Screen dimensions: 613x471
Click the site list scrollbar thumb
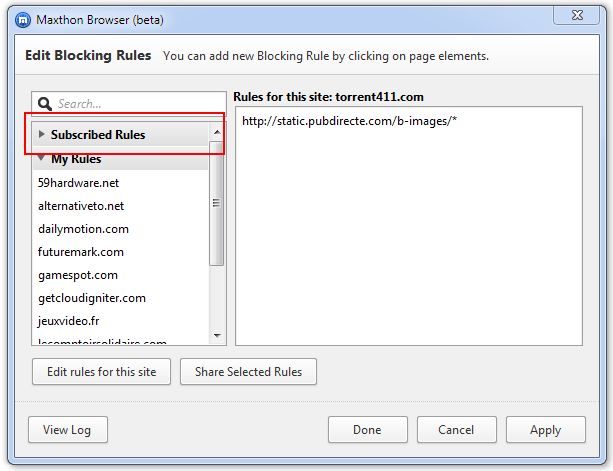click(216, 203)
